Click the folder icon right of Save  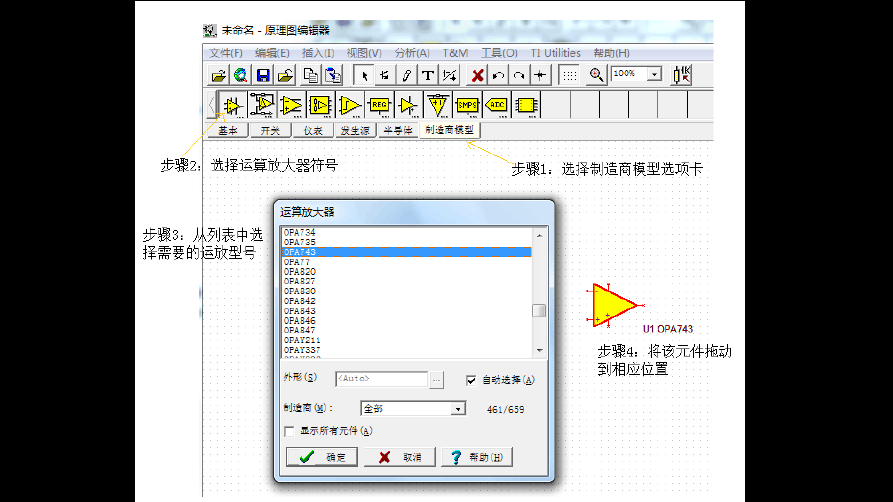click(x=285, y=75)
